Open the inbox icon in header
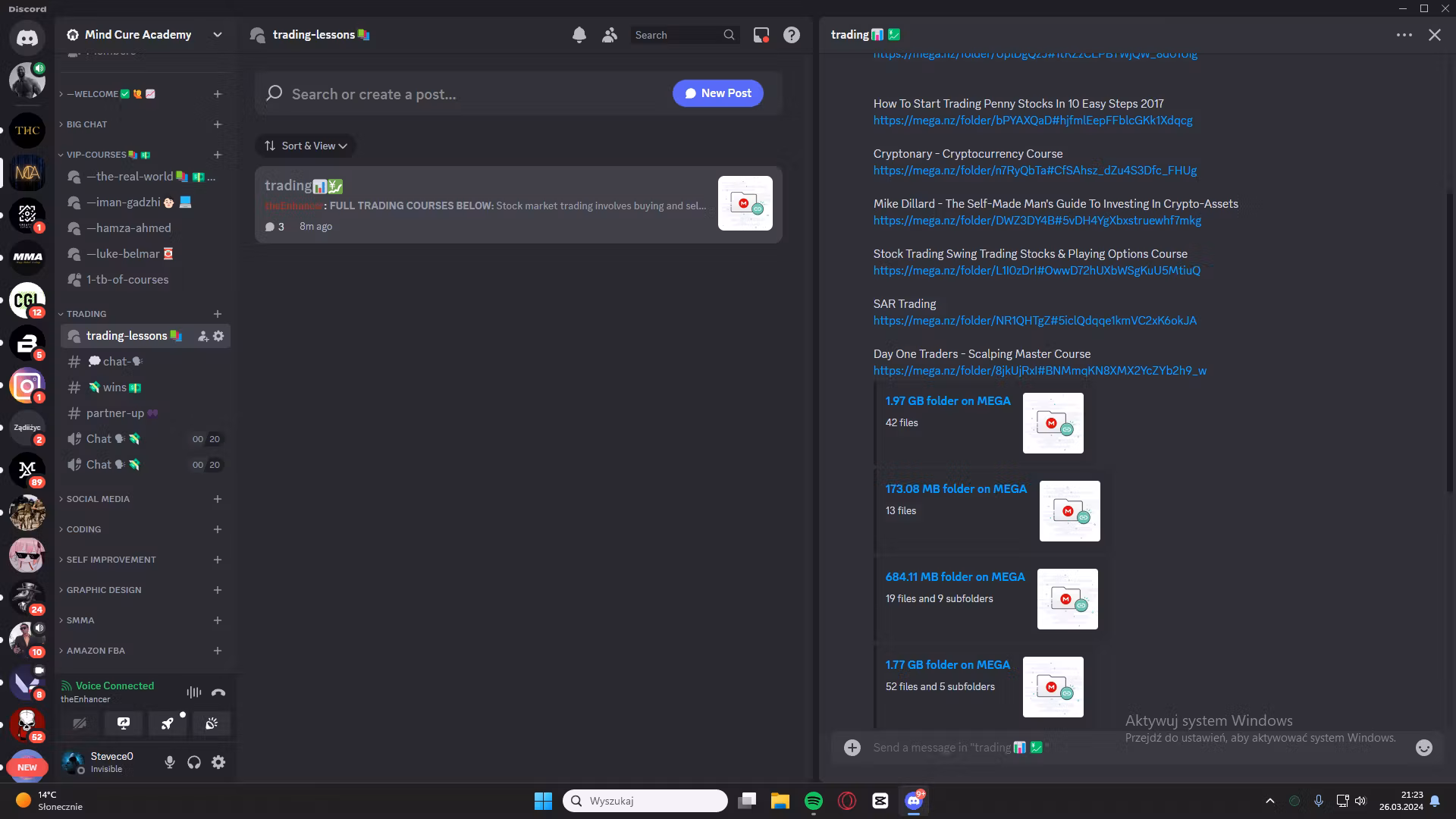Image resolution: width=1456 pixels, height=819 pixels. [x=761, y=35]
